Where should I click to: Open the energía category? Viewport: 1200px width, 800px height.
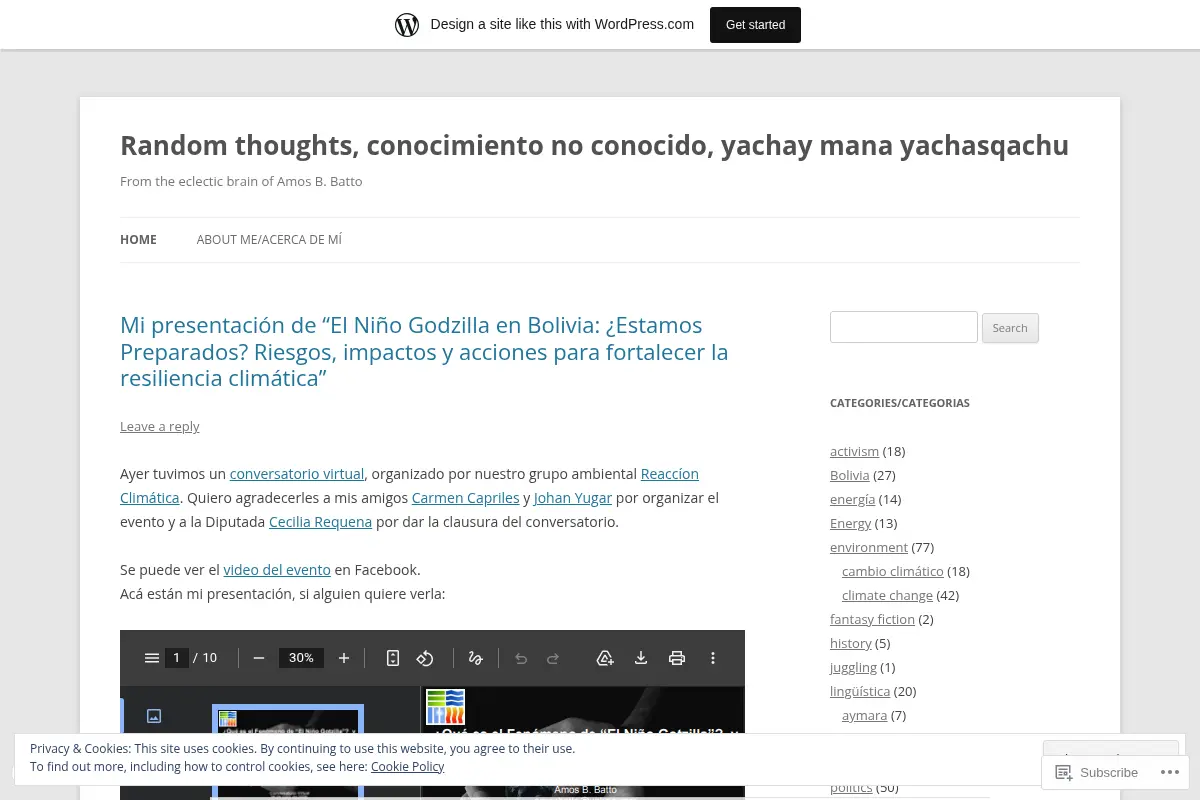[852, 499]
